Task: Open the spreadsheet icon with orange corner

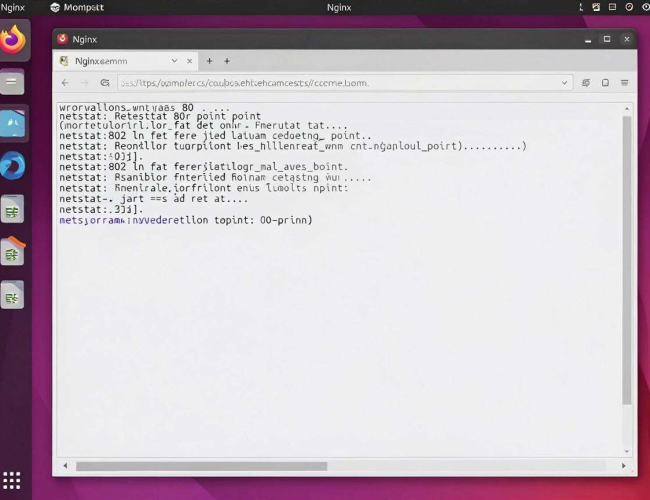Action: (x=13, y=251)
